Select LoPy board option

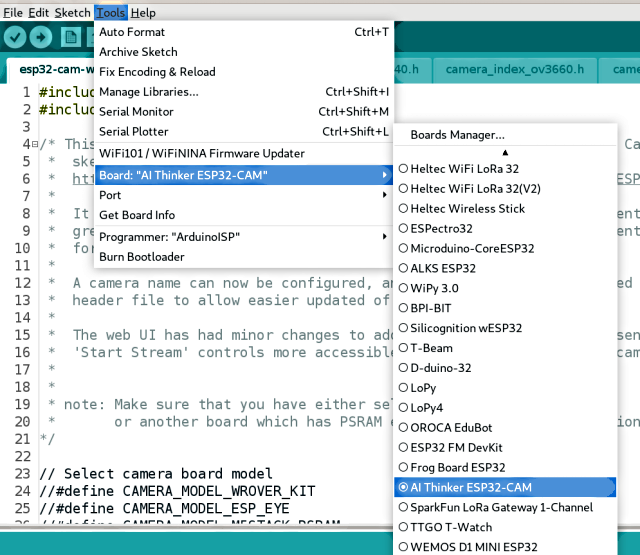(x=505, y=388)
